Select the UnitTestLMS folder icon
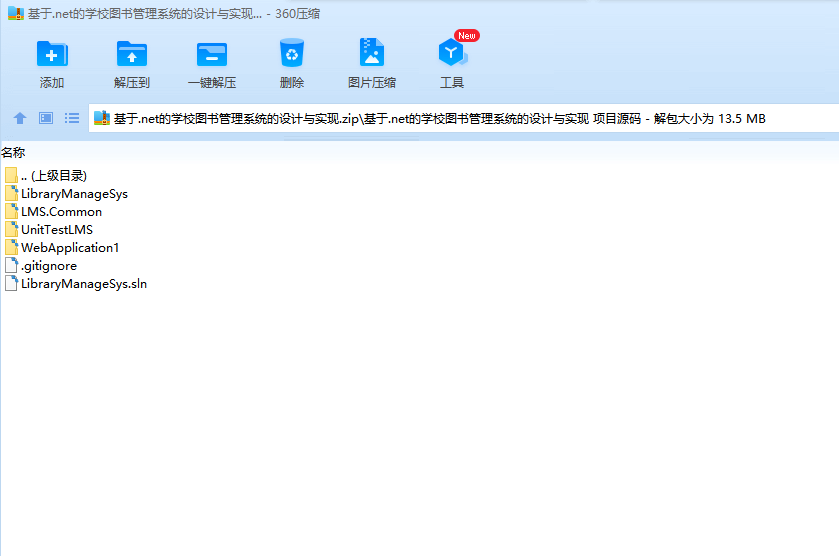Screen dimensions: 839x556 coord(11,229)
